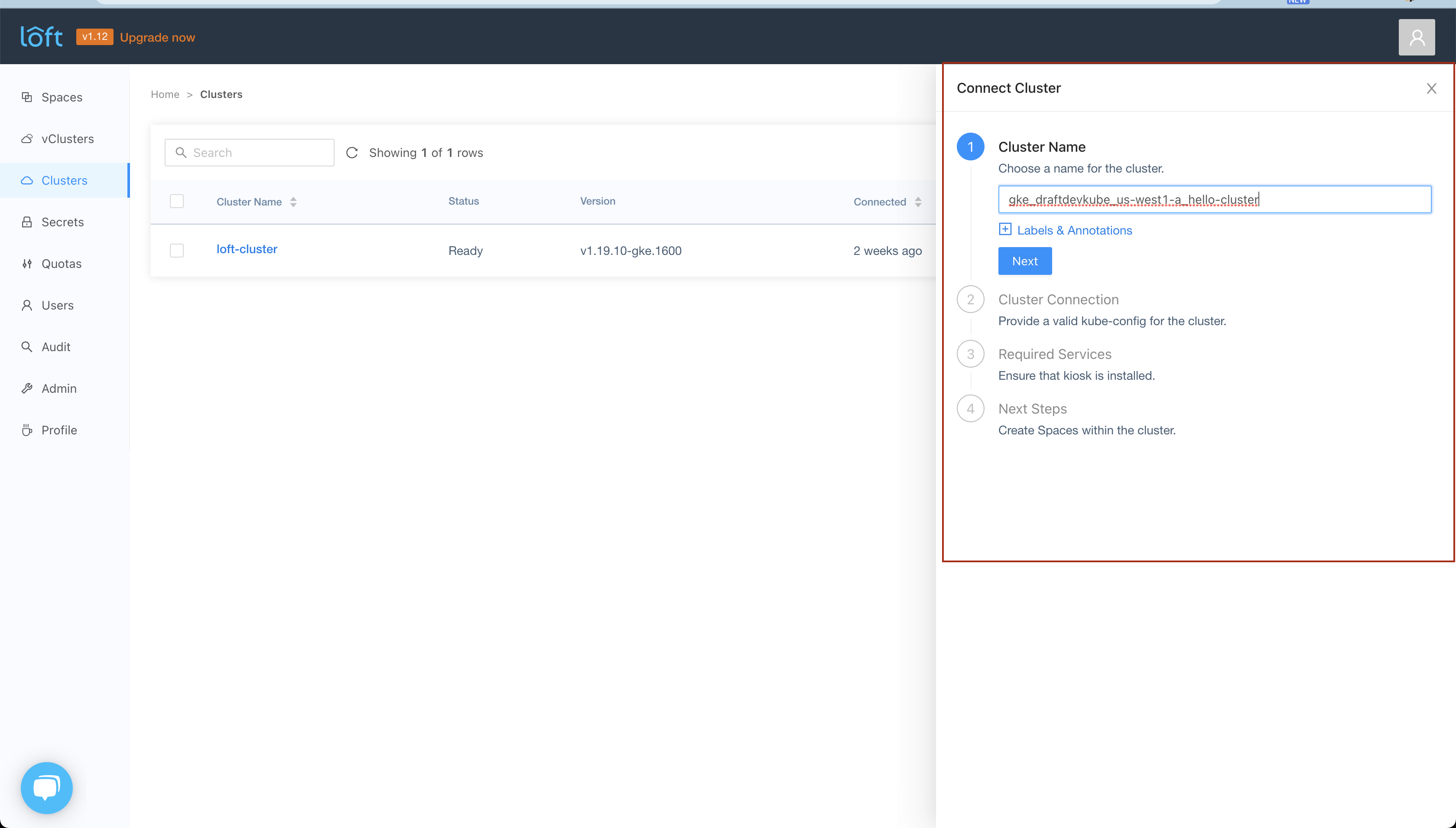Click the Audit magnifier icon
The height and width of the screenshot is (828, 1456).
[27, 347]
